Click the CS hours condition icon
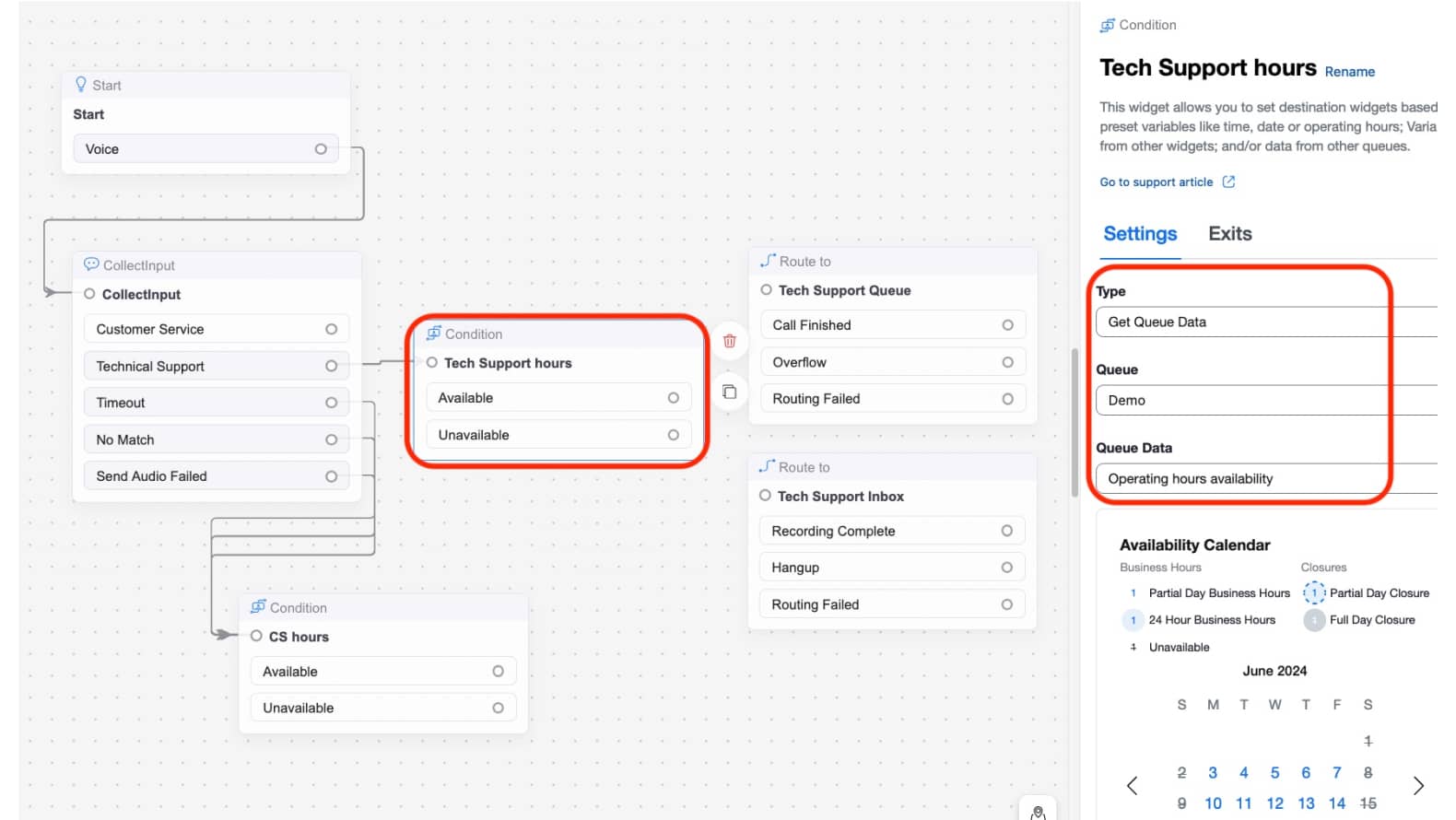Screen dimensions: 1456x820 258,607
